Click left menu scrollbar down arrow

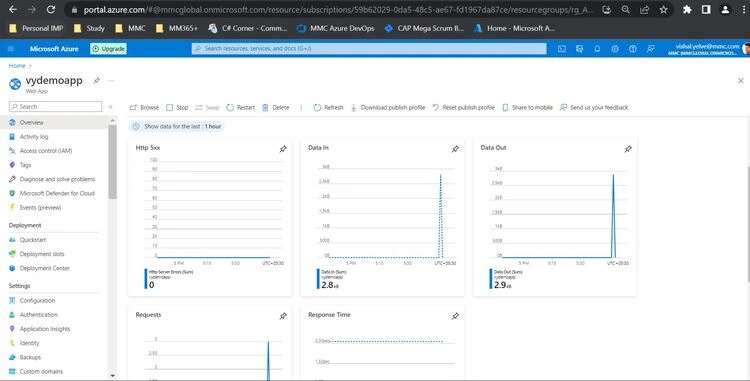point(112,376)
